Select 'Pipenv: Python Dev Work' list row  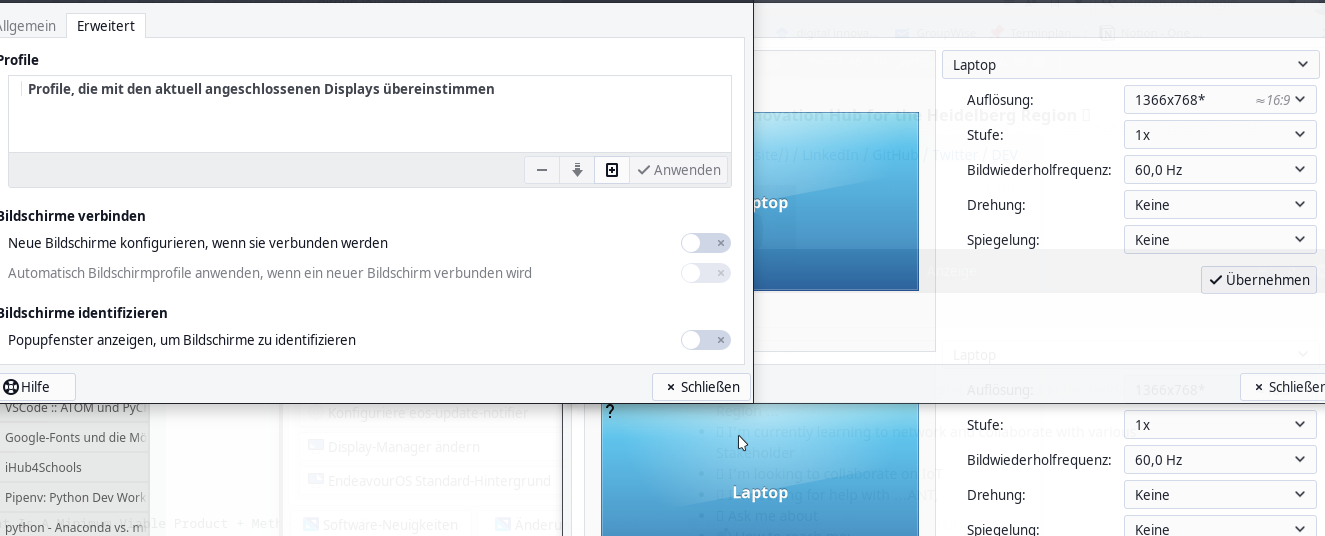(75, 497)
